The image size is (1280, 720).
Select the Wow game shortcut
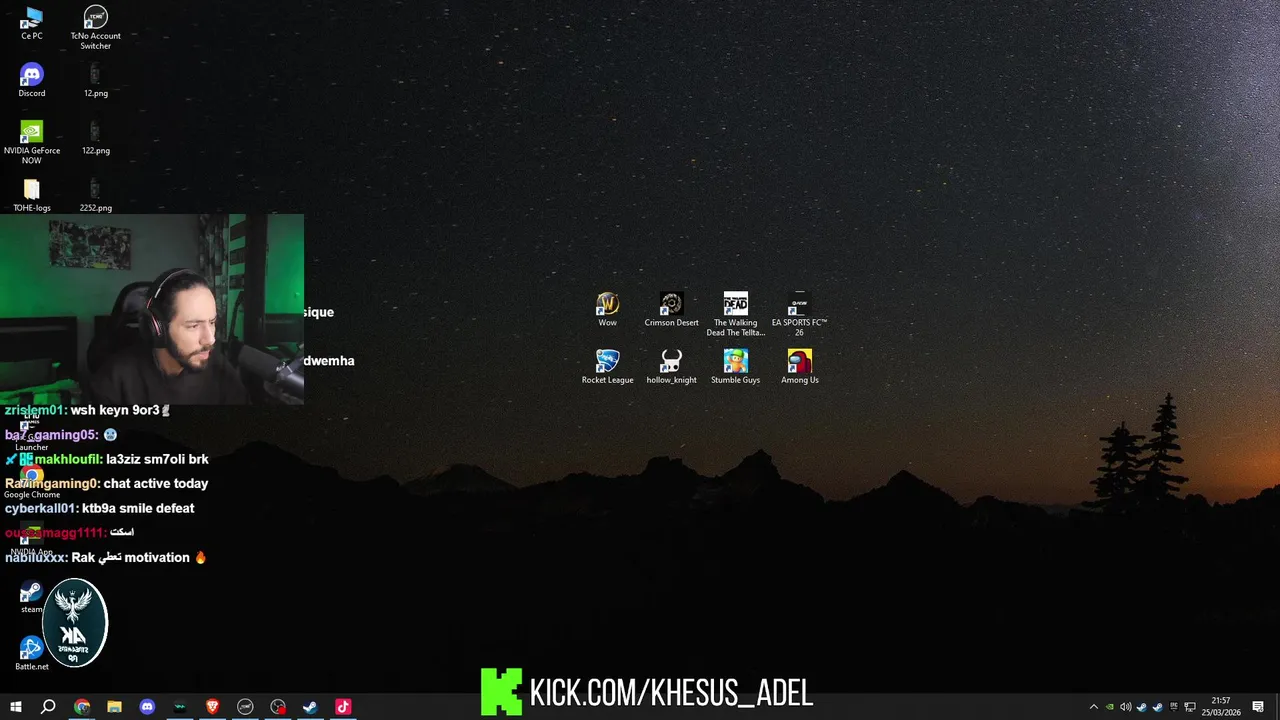607,310
